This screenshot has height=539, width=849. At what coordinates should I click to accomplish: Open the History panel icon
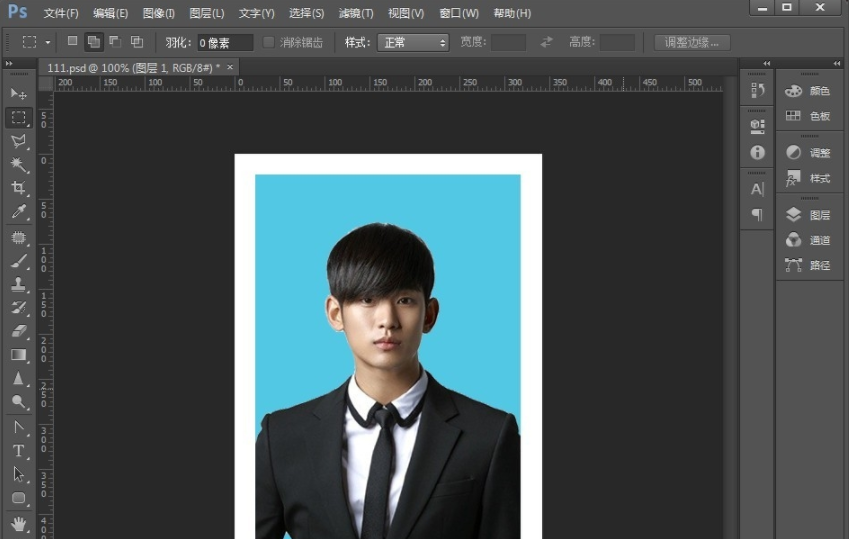pyautogui.click(x=757, y=91)
